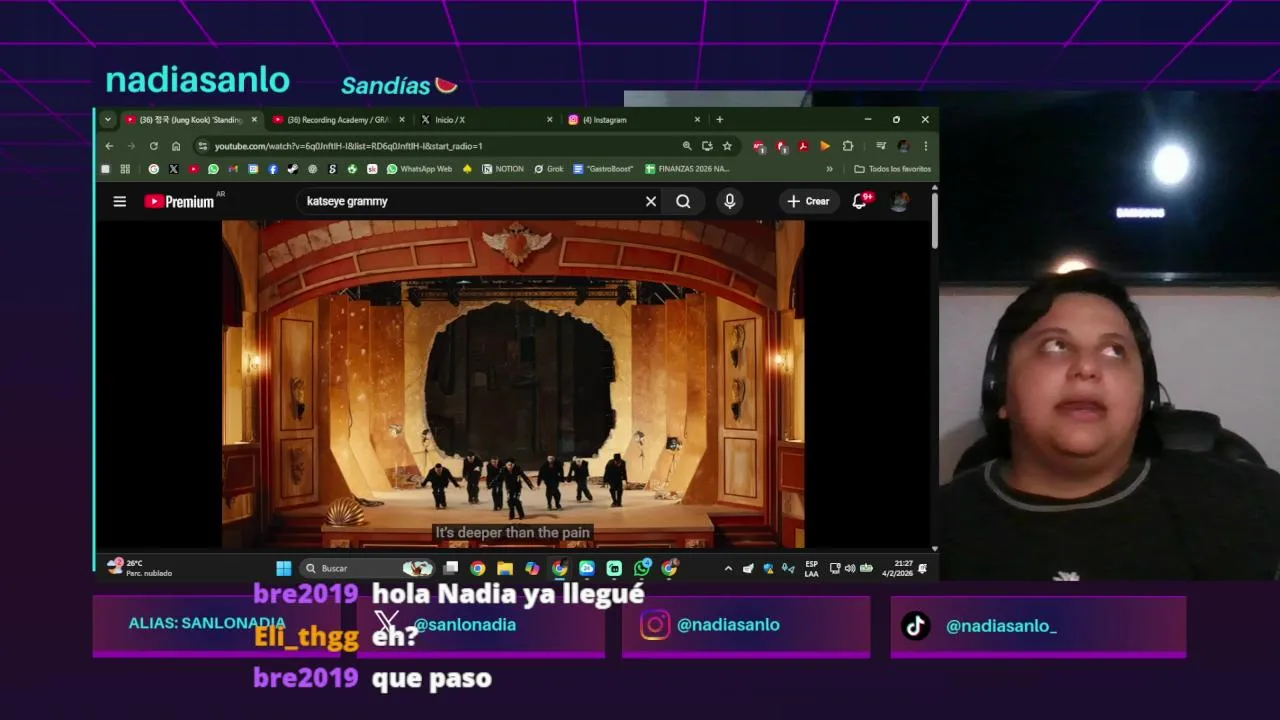Screen dimensions: 1280x720
Task: Open WhatsApp from the taskbar
Action: click(642, 568)
